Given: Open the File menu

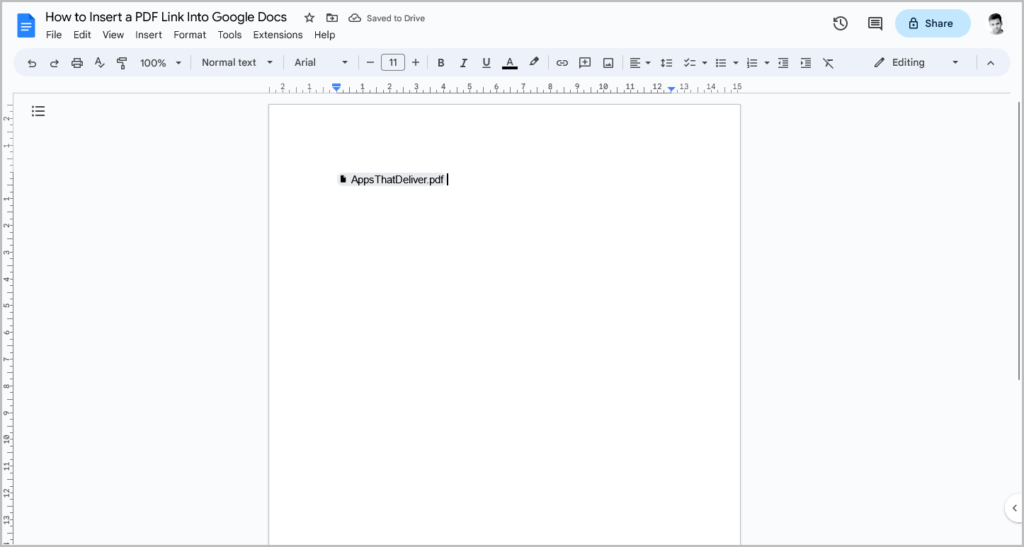Looking at the screenshot, I should tap(54, 35).
